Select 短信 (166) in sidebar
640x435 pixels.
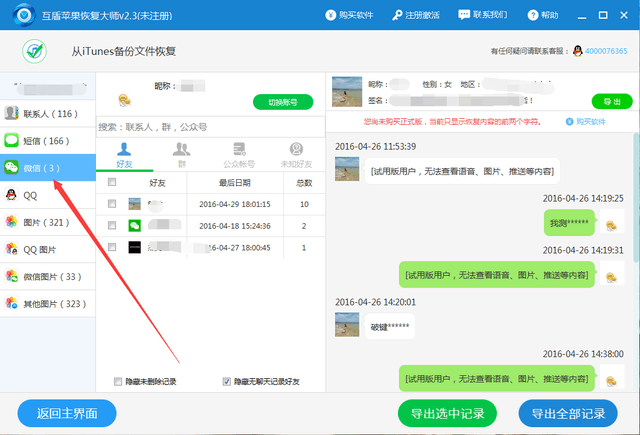(x=48, y=141)
